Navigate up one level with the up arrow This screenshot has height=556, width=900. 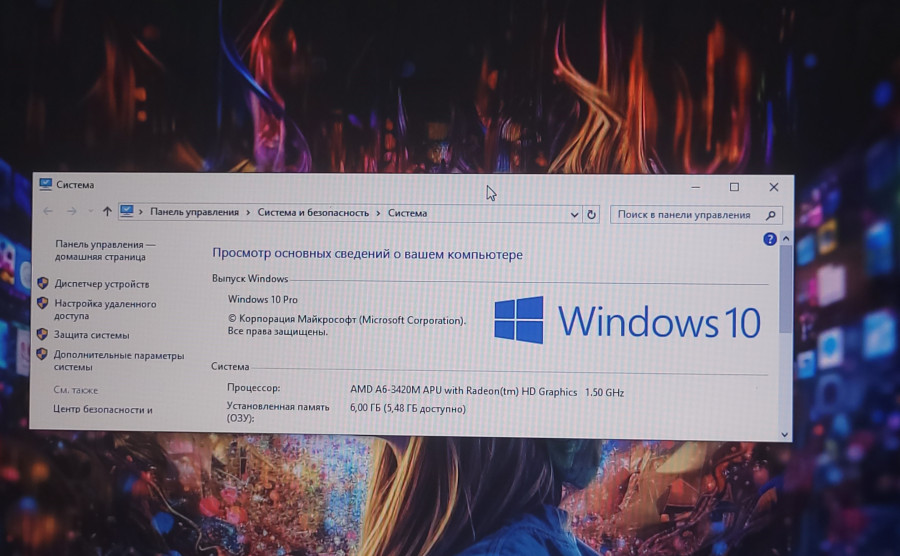tap(107, 211)
